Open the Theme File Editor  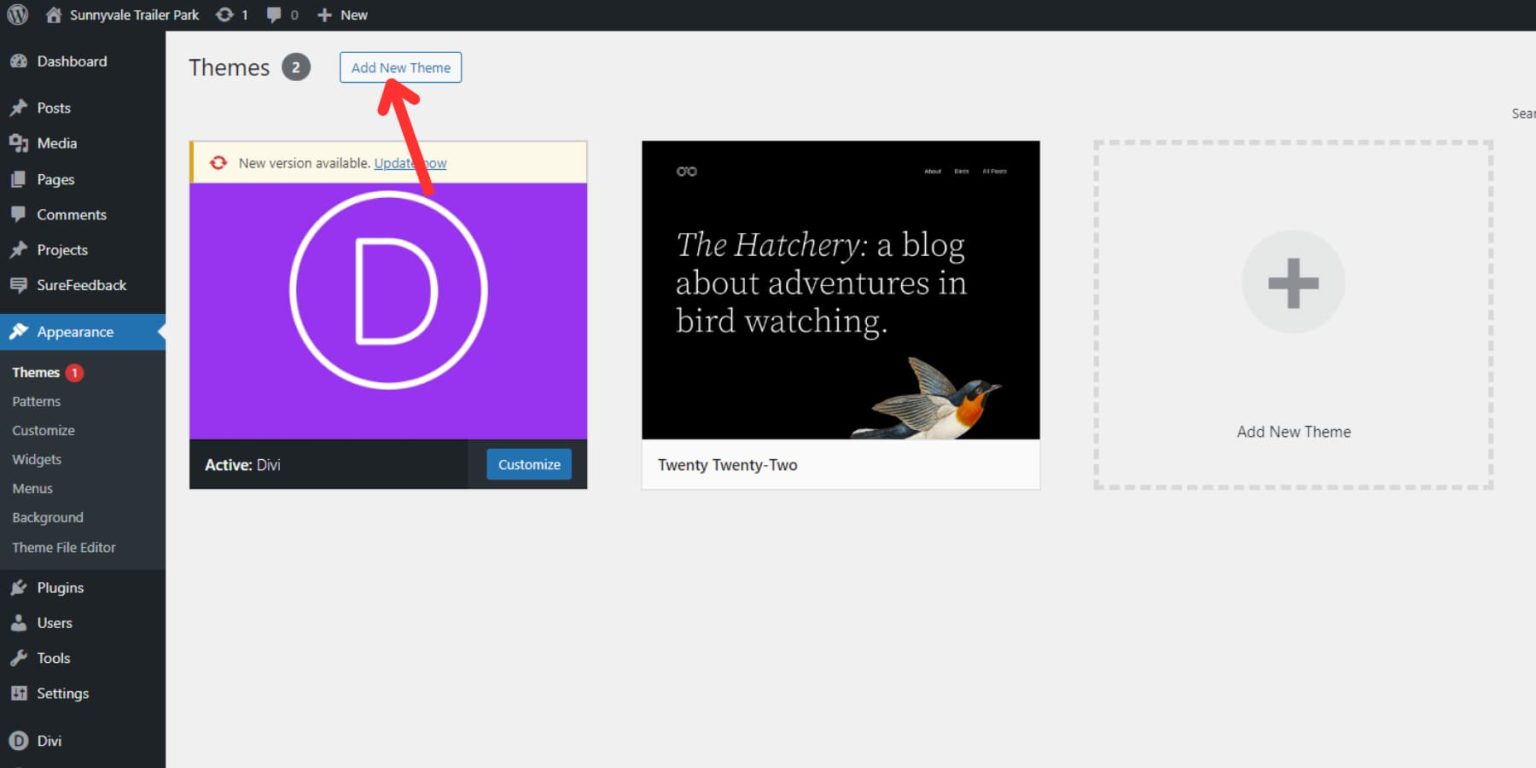[62, 547]
